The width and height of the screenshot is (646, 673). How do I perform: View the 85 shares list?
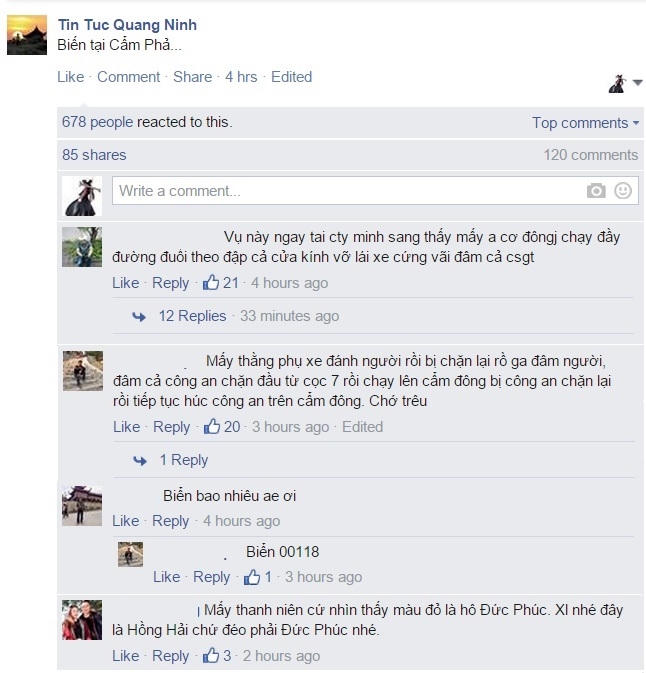click(x=94, y=155)
